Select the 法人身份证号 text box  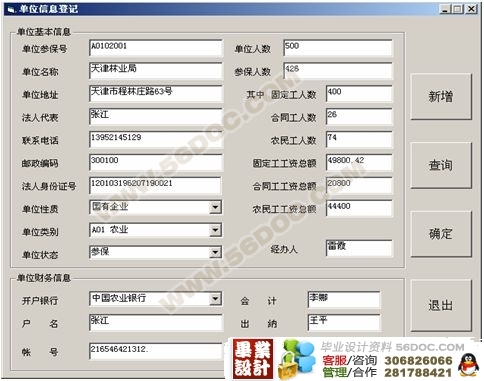(x=155, y=185)
